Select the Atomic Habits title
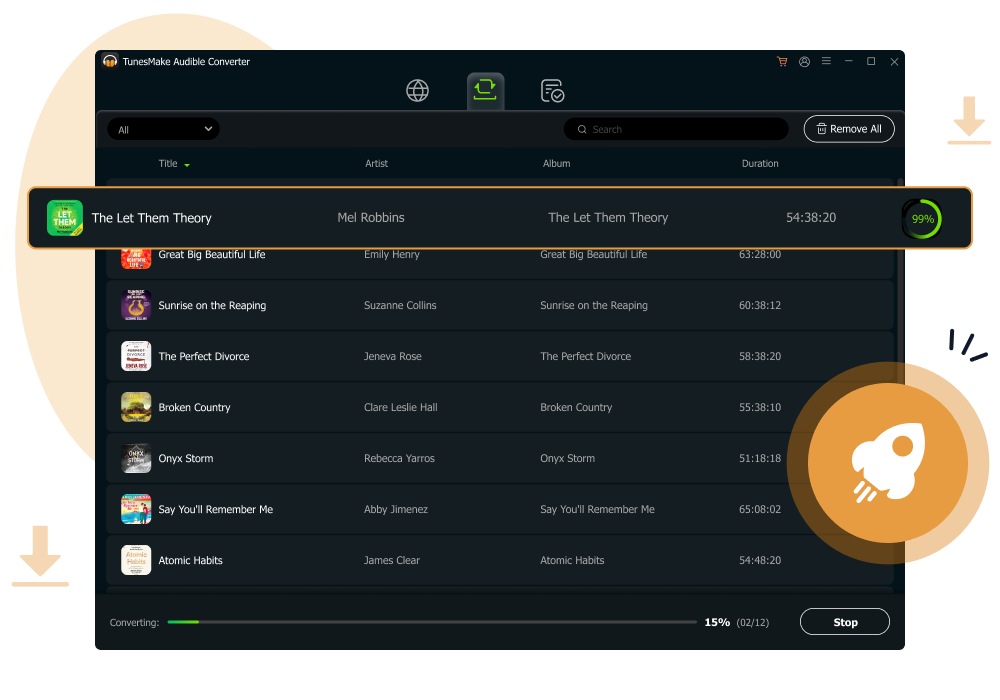Screen dimensions: 1000x700 [x=190, y=560]
